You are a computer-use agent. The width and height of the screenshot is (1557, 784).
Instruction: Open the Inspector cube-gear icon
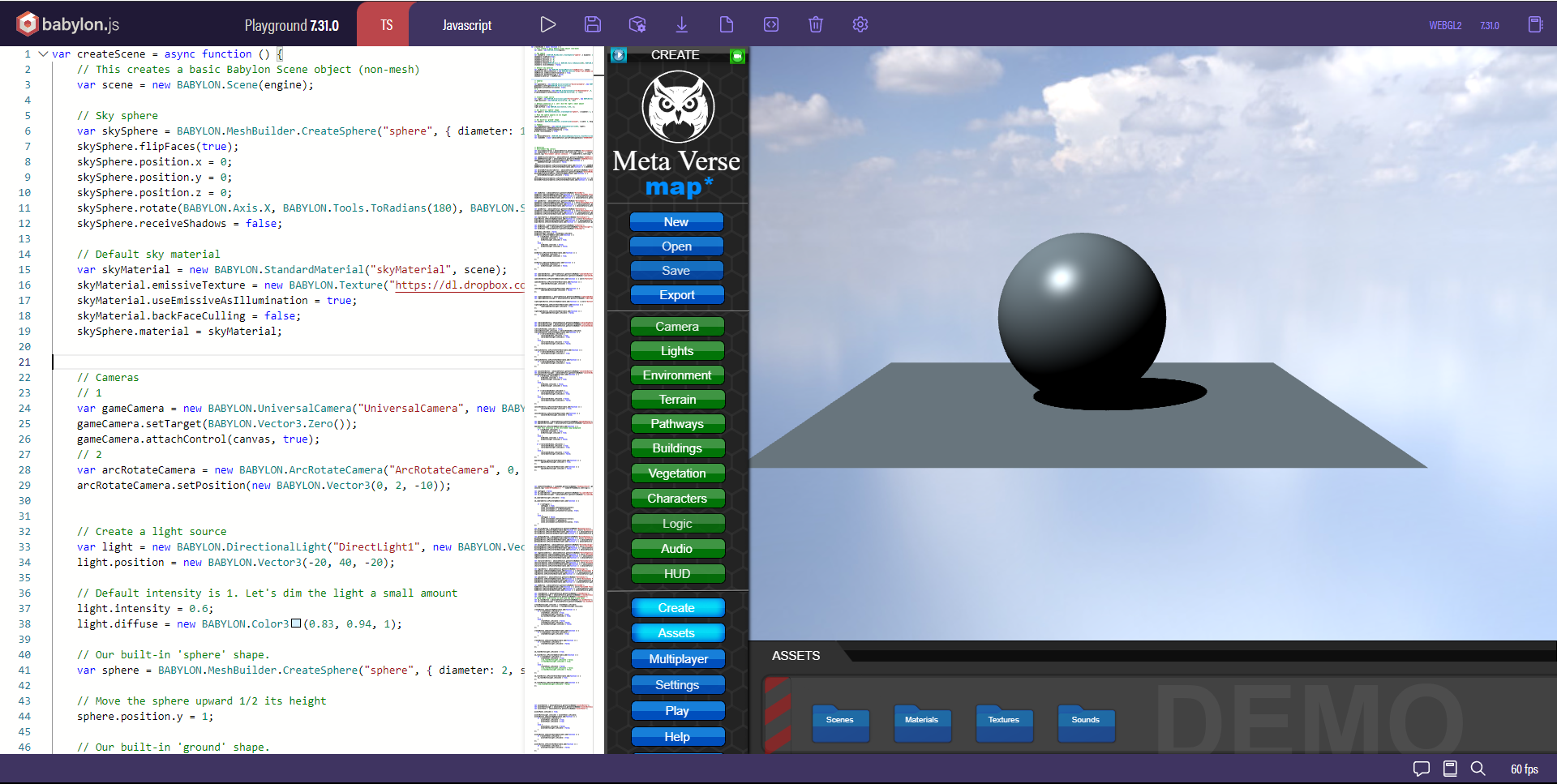(637, 24)
